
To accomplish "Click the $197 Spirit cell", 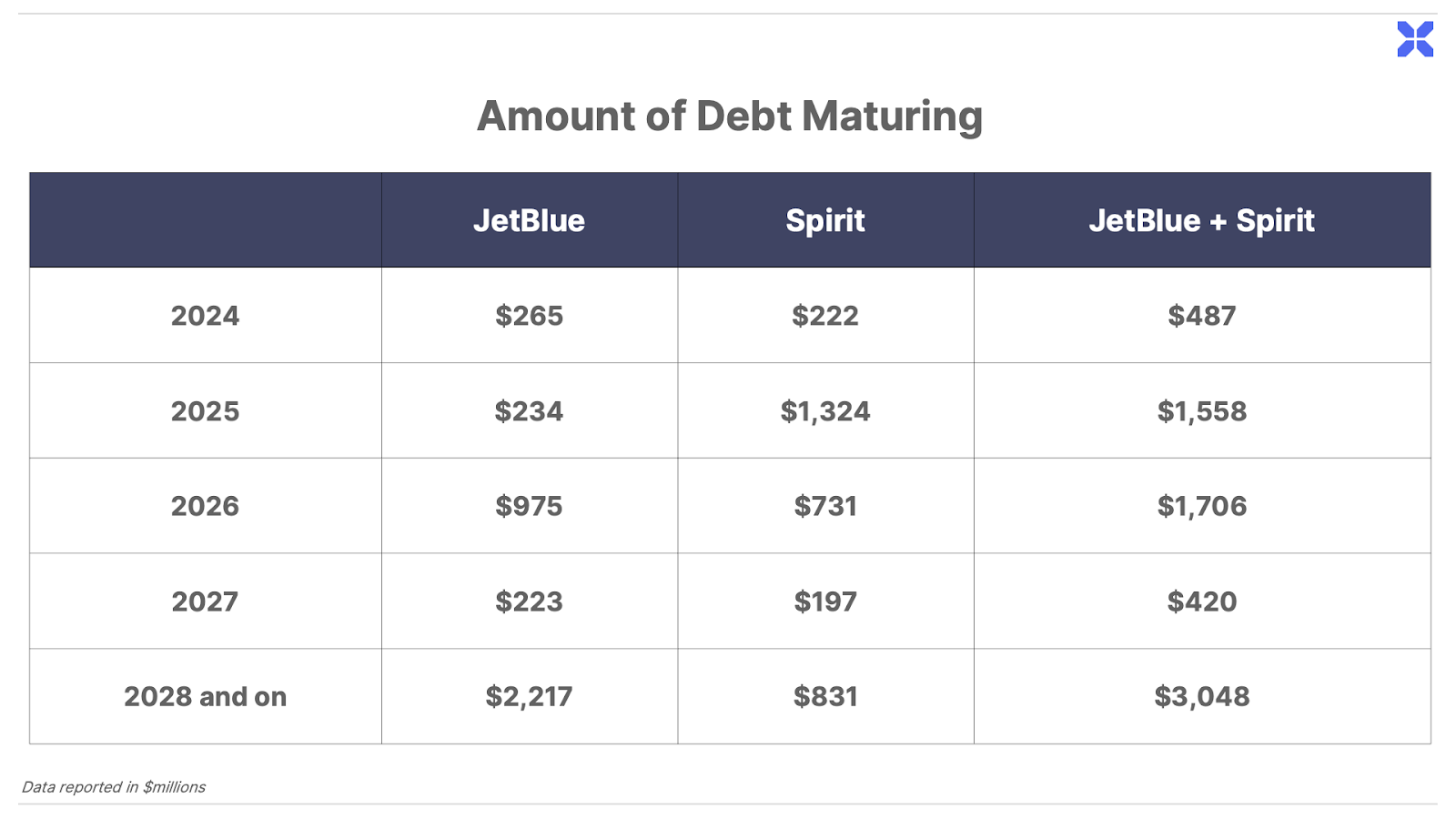I will [825, 602].
